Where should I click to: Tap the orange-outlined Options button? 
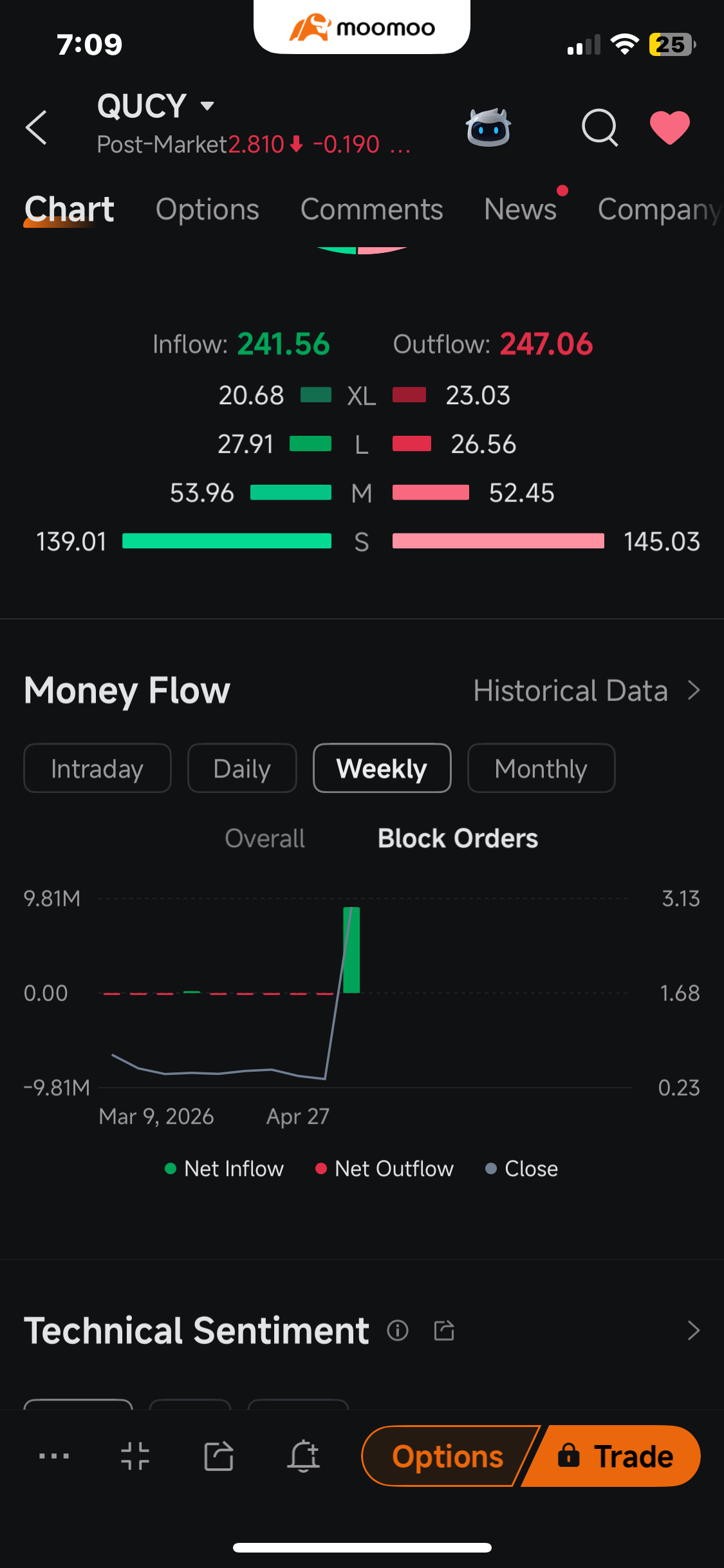[448, 1456]
